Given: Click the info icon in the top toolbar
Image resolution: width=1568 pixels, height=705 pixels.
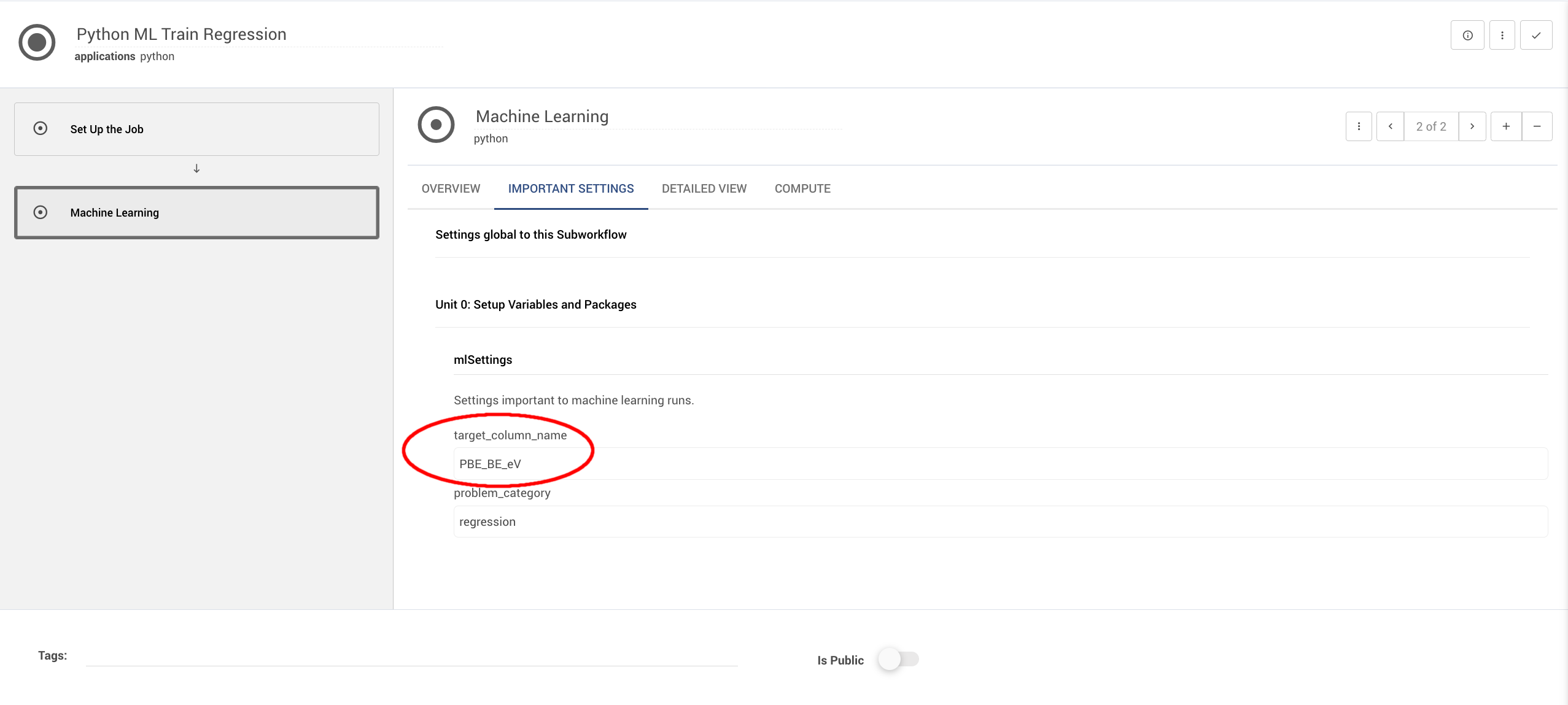Looking at the screenshot, I should (x=1467, y=35).
